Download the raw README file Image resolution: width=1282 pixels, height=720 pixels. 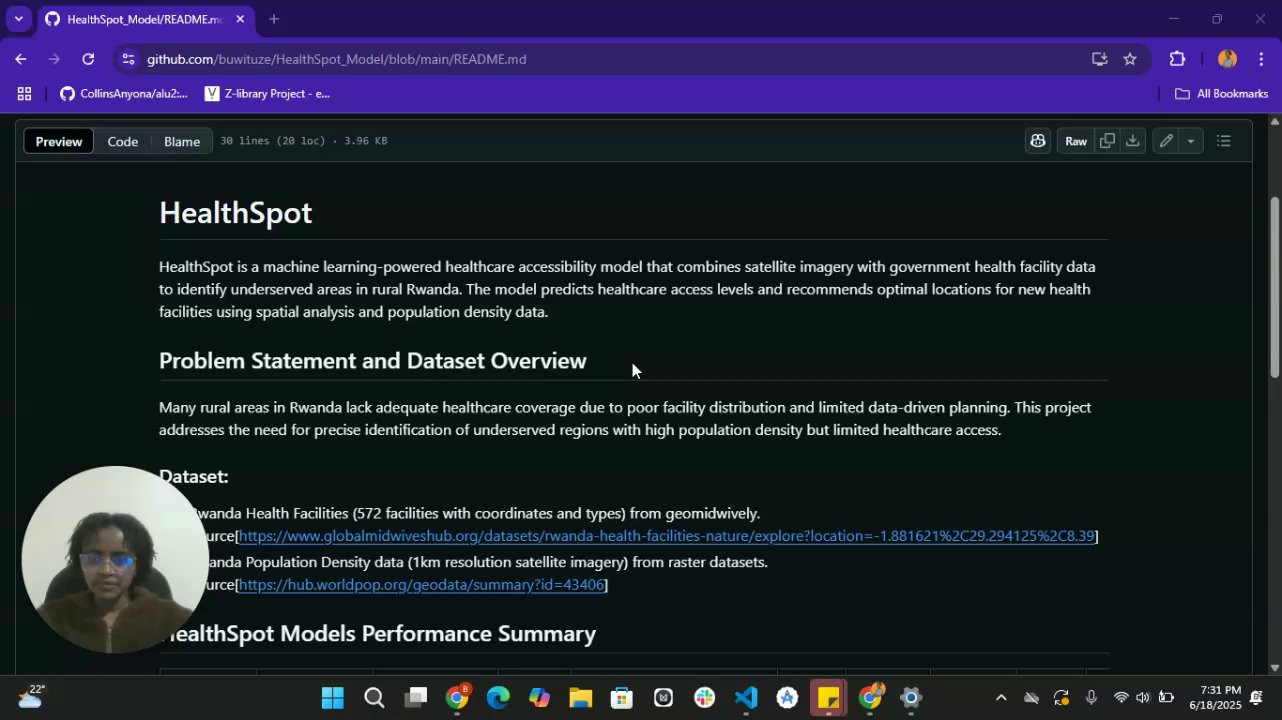click(1132, 141)
